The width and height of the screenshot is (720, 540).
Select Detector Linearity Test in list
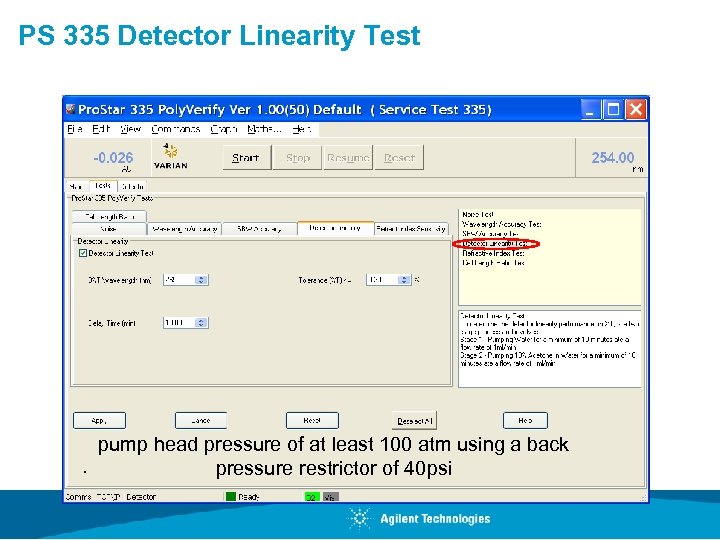tap(495, 243)
